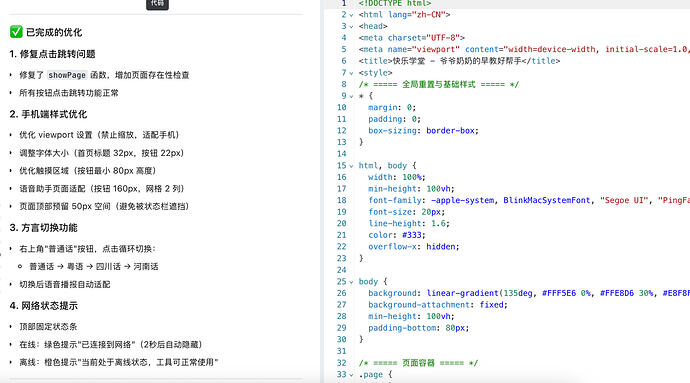Click the bullet 在线：绿色提示

pyautogui.click(x=110, y=344)
